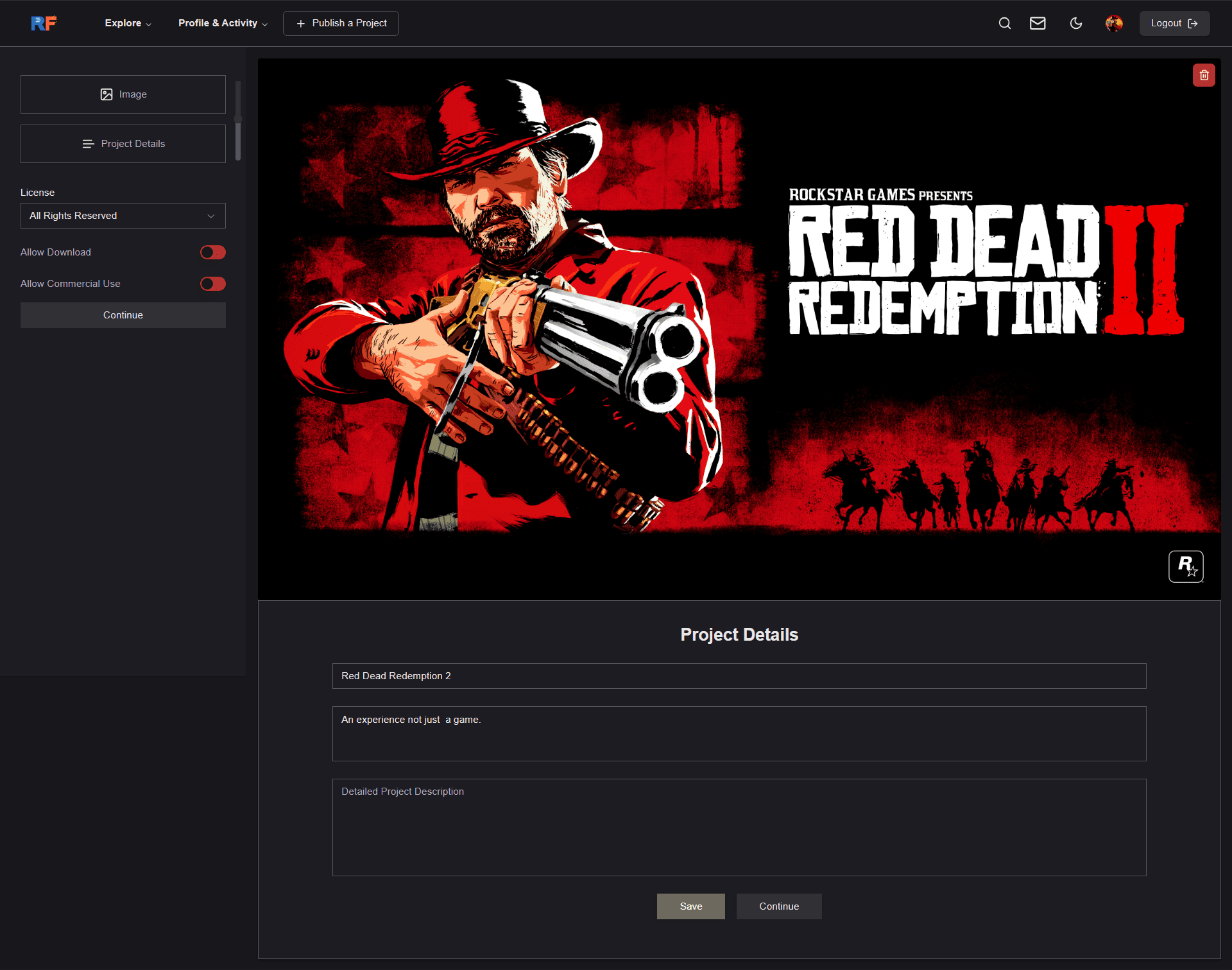Expand the Profile & Activity menu
The width and height of the screenshot is (1232, 970).
(x=223, y=23)
